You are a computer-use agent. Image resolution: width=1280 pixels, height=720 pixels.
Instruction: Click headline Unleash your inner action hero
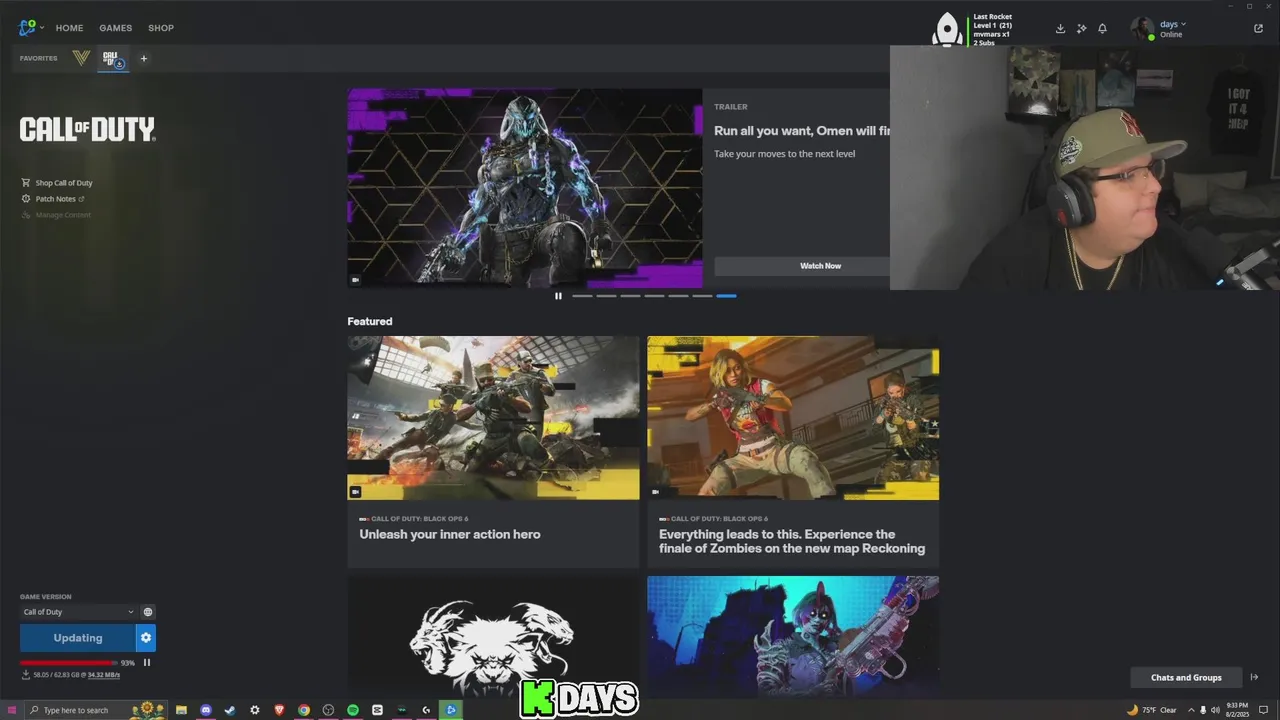tap(450, 534)
